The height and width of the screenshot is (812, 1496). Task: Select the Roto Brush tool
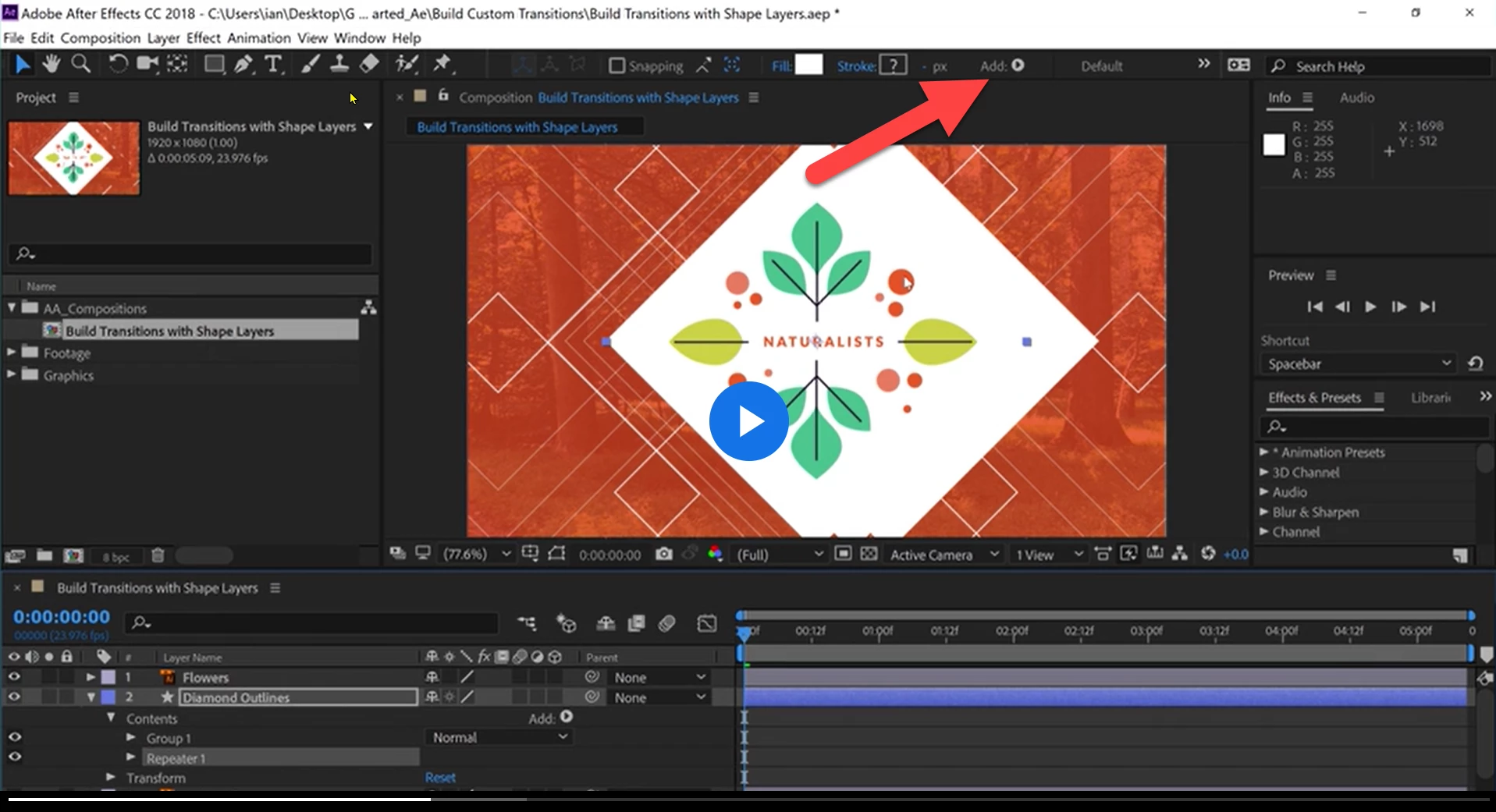click(407, 65)
